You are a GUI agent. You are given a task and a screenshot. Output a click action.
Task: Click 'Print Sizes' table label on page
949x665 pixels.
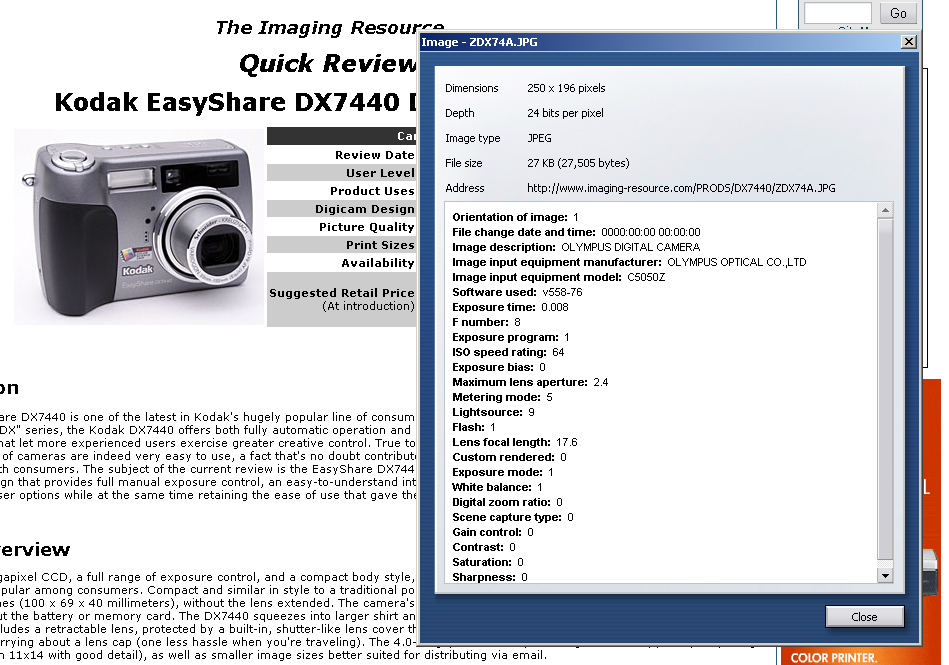pyautogui.click(x=380, y=245)
